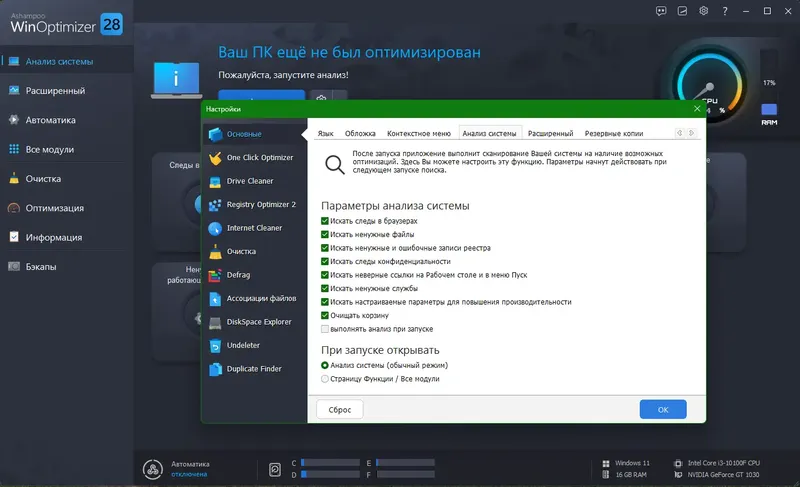Toggle Искать ненужные и ошибочные записи реестра
The height and width of the screenshot is (487, 800).
tap(324, 248)
